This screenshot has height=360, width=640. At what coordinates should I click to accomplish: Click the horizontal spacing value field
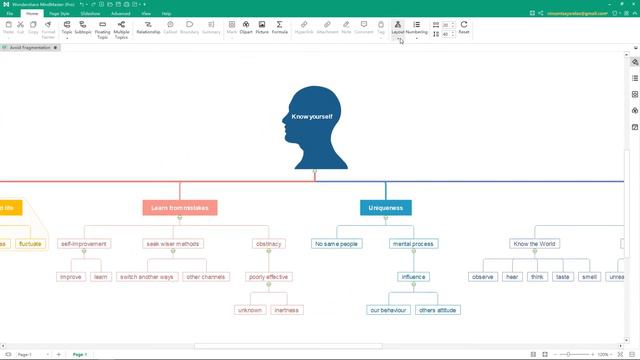tap(446, 25)
